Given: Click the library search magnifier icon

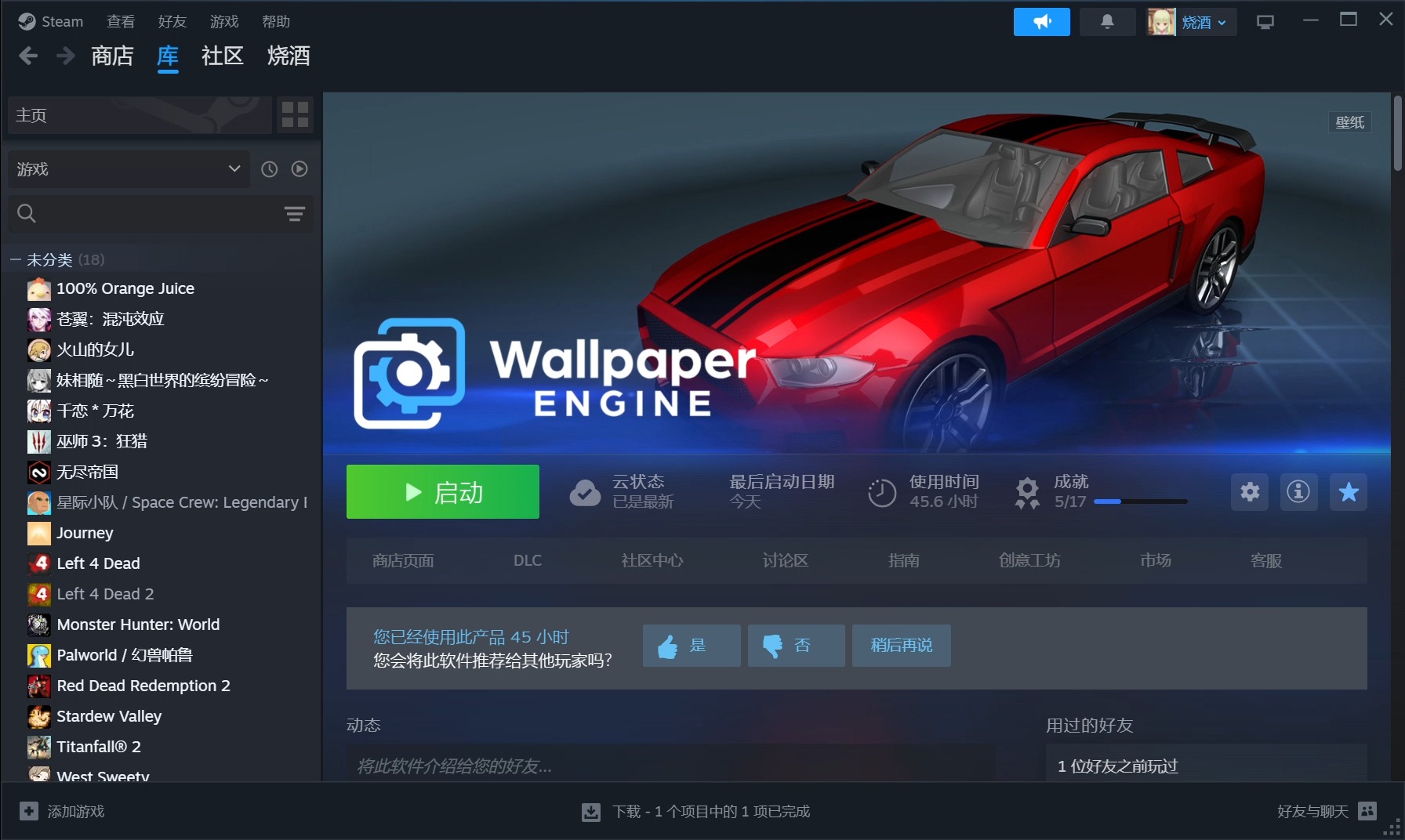Looking at the screenshot, I should pyautogui.click(x=27, y=213).
